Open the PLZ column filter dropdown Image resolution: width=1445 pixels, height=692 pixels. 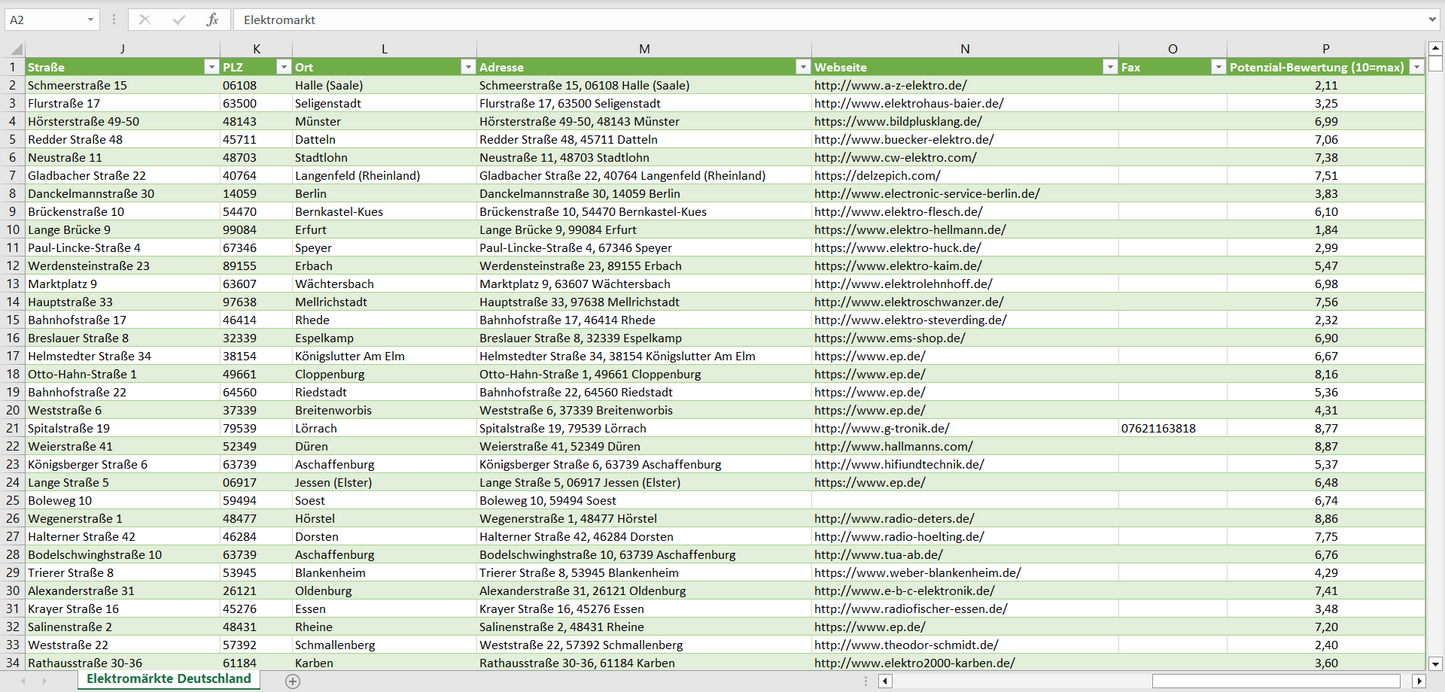pyautogui.click(x=281, y=67)
